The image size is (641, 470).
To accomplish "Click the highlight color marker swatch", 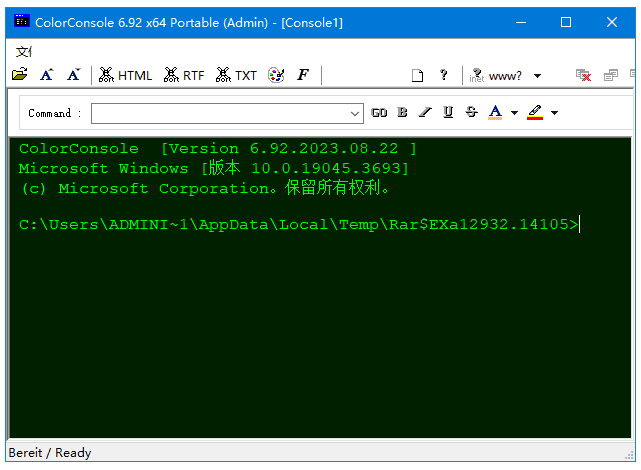I will 535,113.
